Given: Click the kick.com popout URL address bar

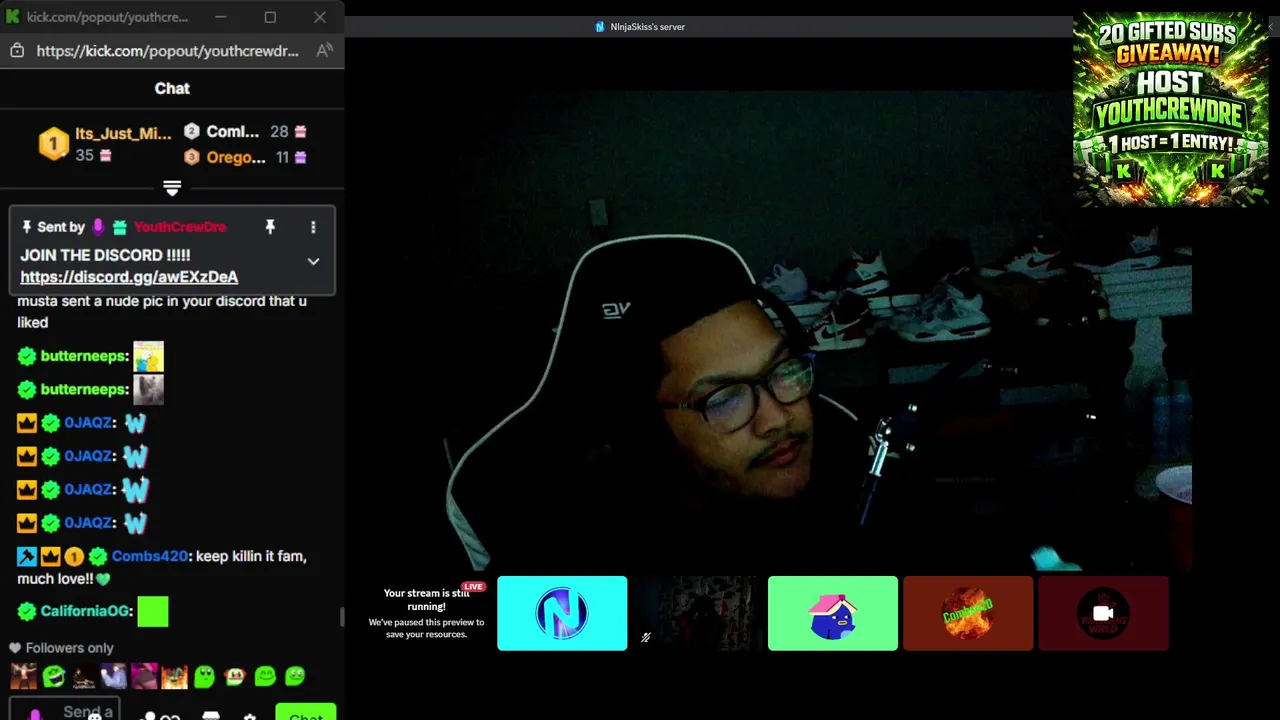Looking at the screenshot, I should 168,51.
